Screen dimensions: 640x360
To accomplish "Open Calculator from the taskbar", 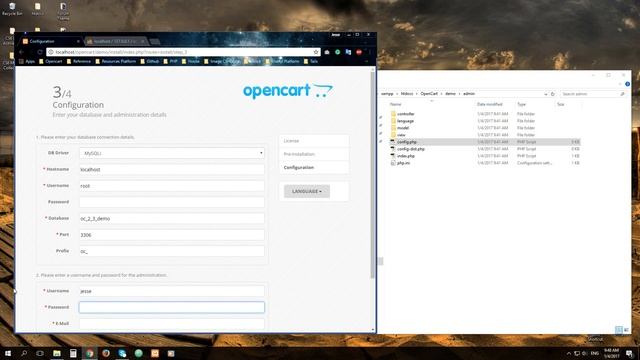I will click(73, 353).
